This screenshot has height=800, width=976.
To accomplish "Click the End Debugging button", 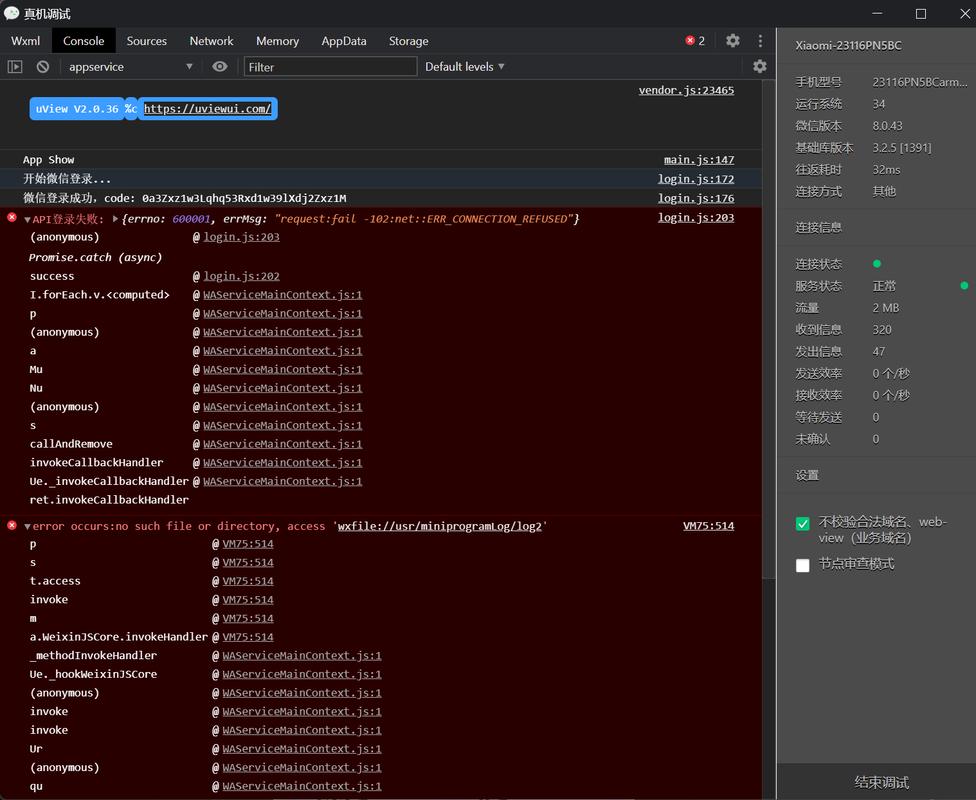I will coord(881,782).
